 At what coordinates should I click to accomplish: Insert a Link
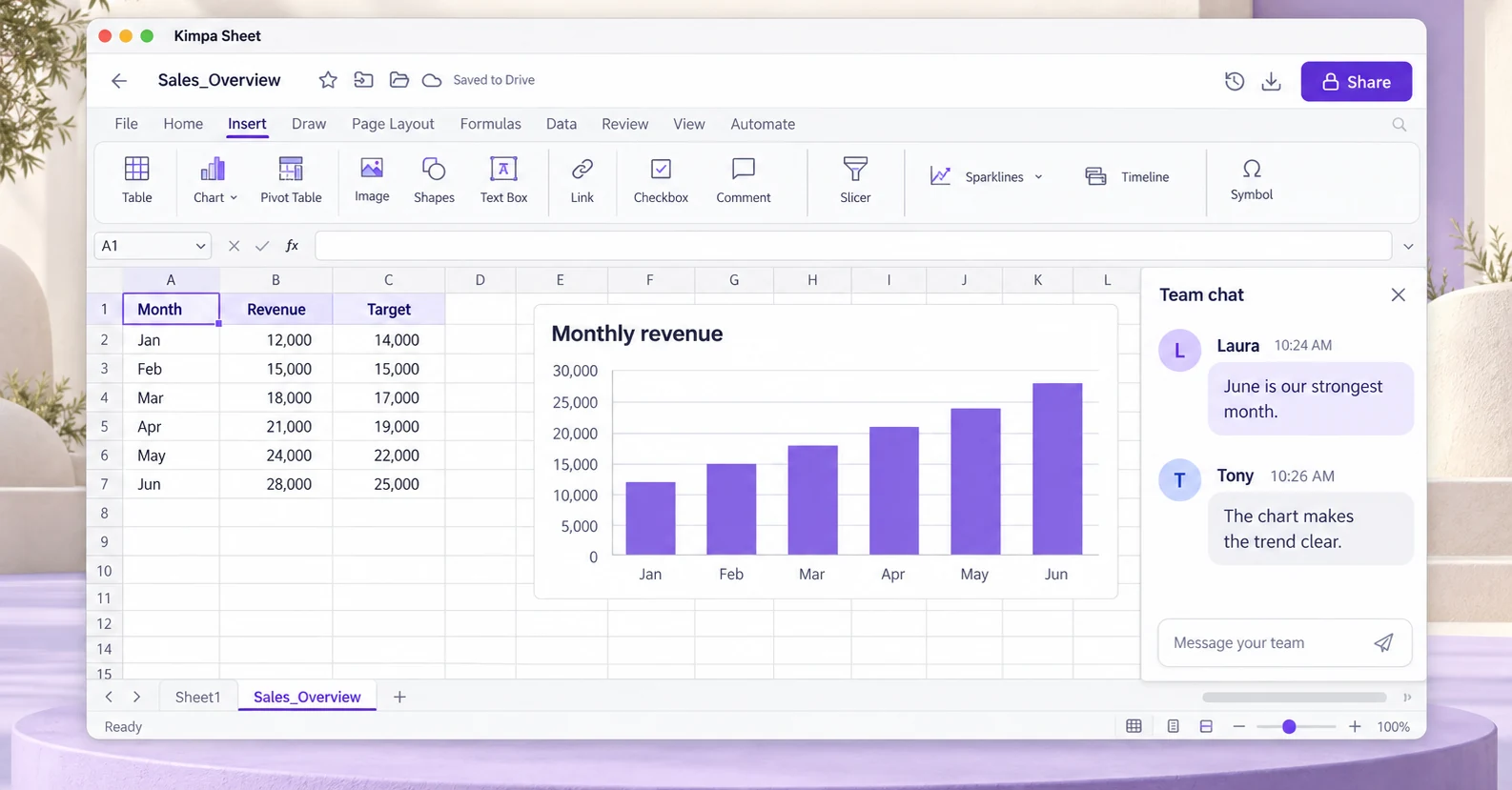pos(582,180)
